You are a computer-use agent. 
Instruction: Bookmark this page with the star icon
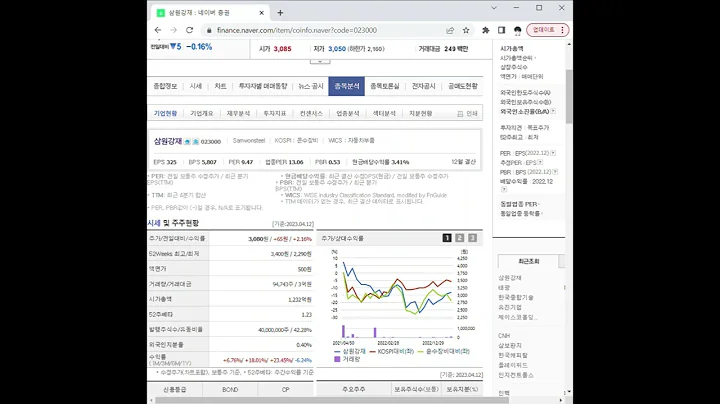[466, 30]
